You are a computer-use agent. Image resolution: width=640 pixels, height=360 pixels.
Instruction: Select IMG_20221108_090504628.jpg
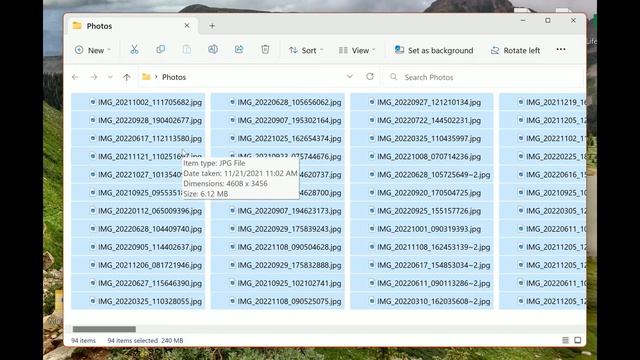(x=278, y=247)
